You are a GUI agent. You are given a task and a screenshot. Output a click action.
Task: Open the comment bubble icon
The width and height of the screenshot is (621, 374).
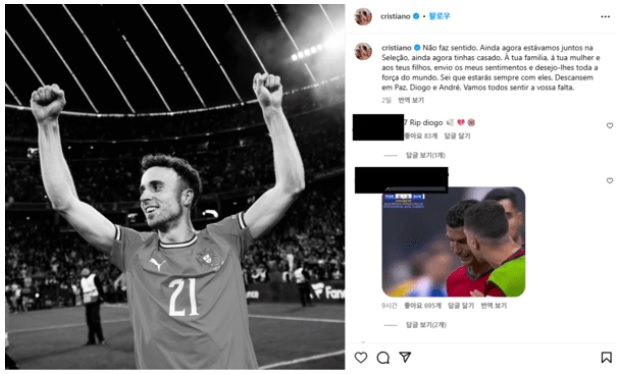[383, 358]
